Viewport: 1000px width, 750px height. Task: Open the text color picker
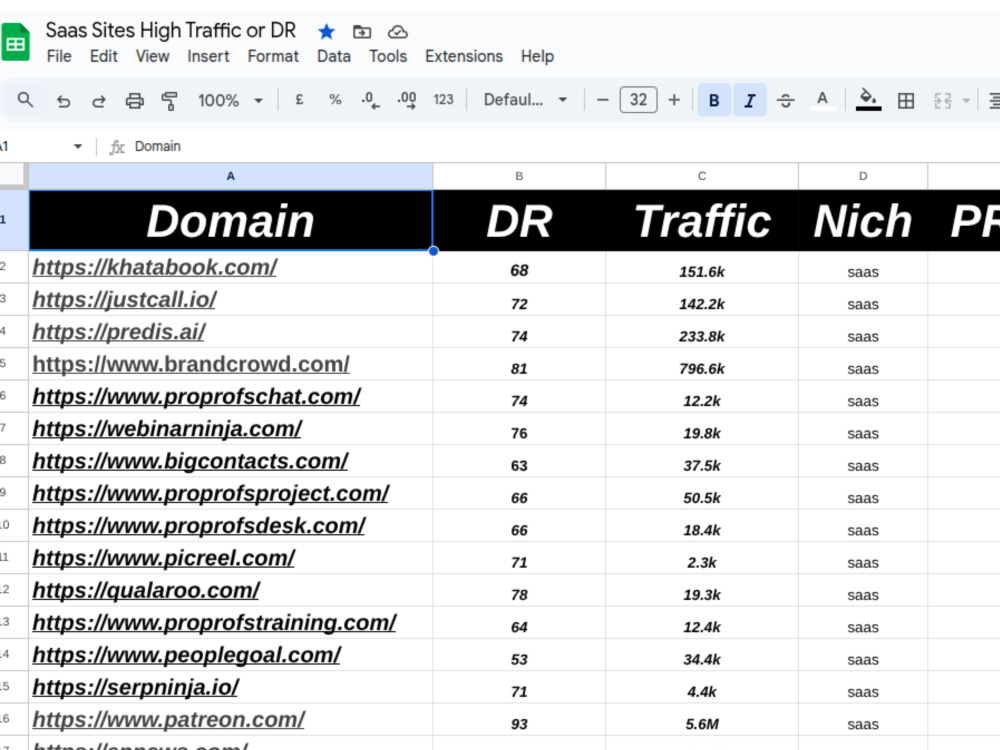822,100
